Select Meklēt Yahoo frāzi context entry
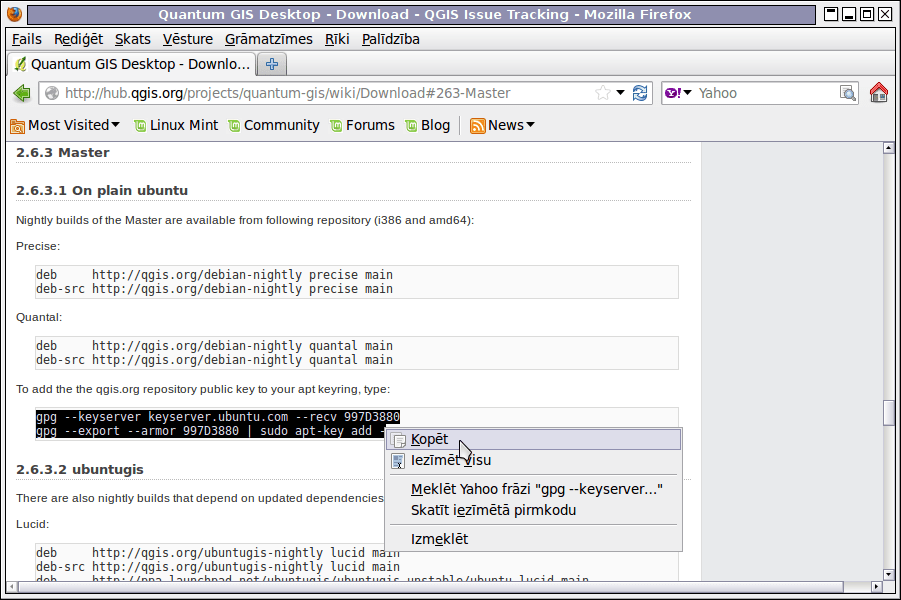Image resolution: width=901 pixels, height=600 pixels. [x=535, y=489]
